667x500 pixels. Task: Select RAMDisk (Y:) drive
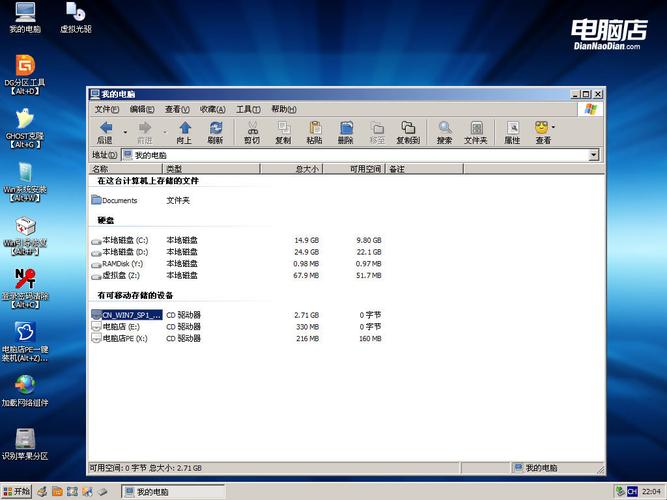(x=117, y=264)
